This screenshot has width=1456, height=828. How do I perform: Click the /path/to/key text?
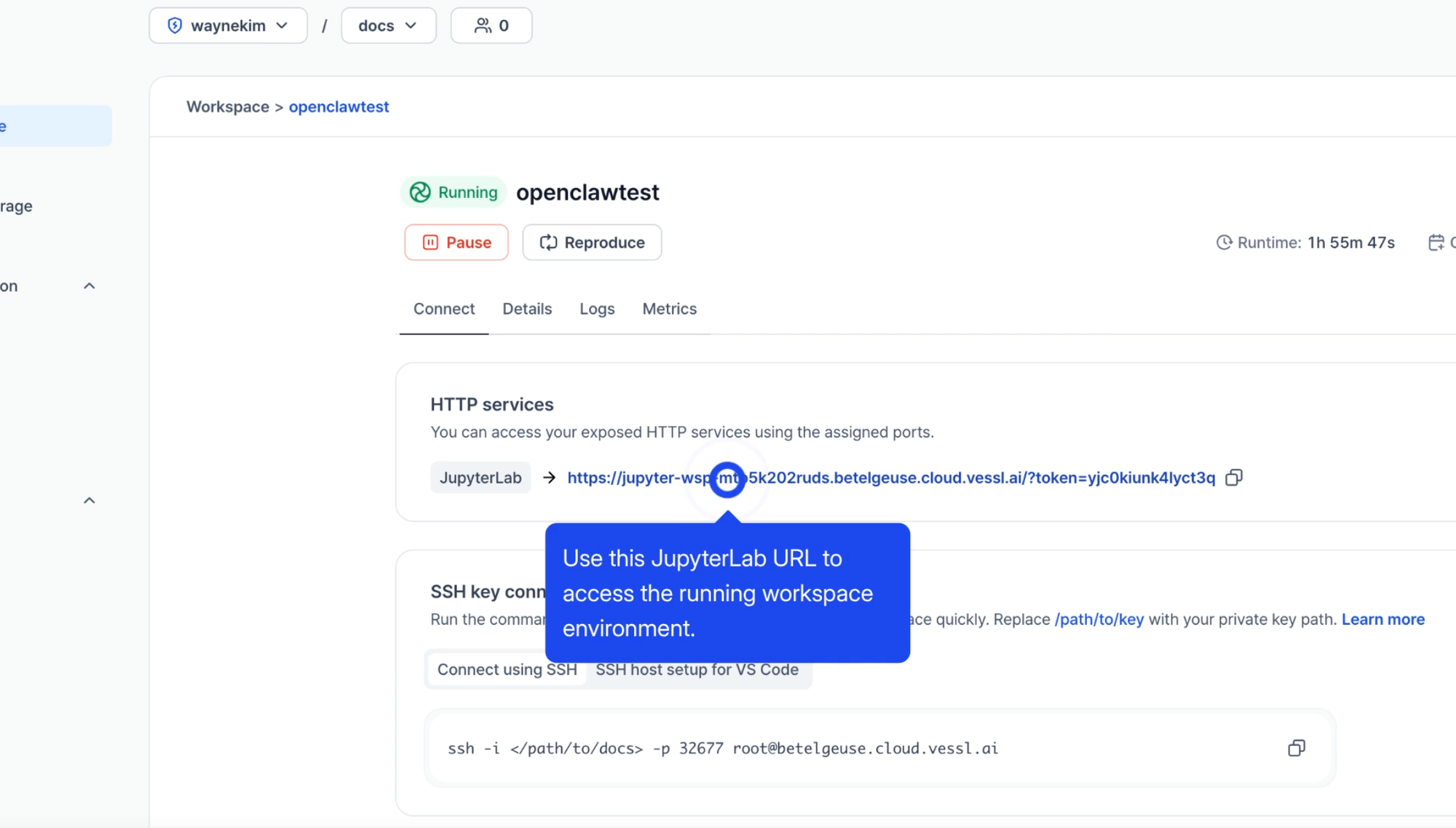pos(1099,619)
